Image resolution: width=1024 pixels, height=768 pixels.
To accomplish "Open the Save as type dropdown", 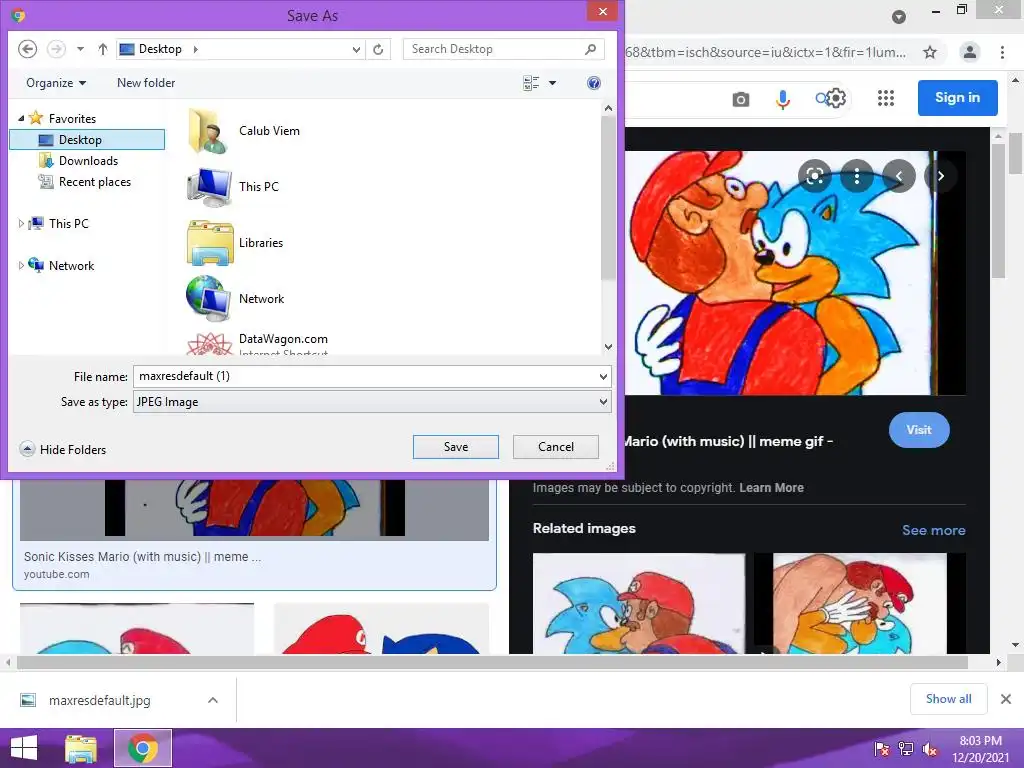I will 603,402.
